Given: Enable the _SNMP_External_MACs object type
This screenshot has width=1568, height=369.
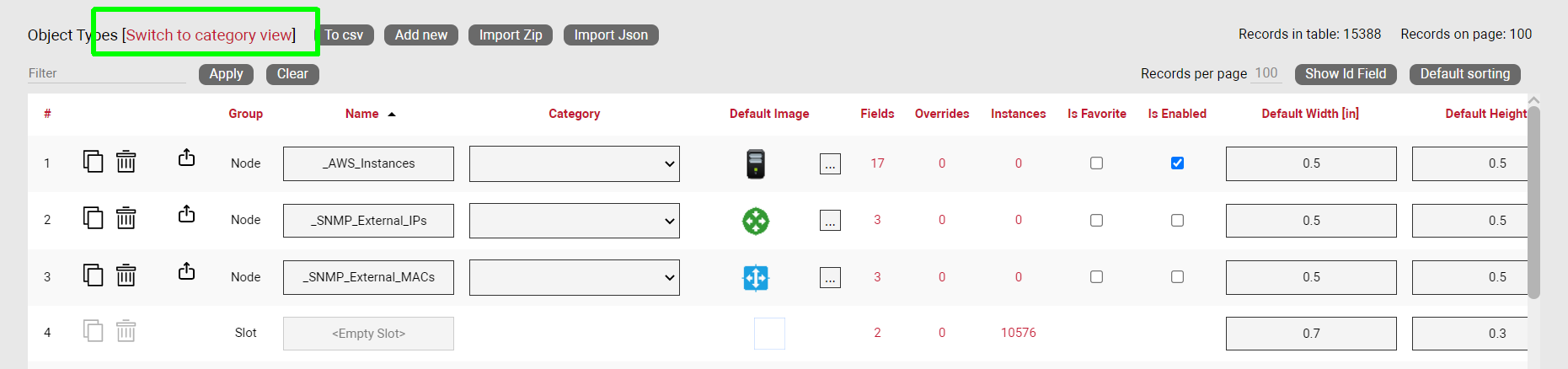Looking at the screenshot, I should coord(1177,277).
